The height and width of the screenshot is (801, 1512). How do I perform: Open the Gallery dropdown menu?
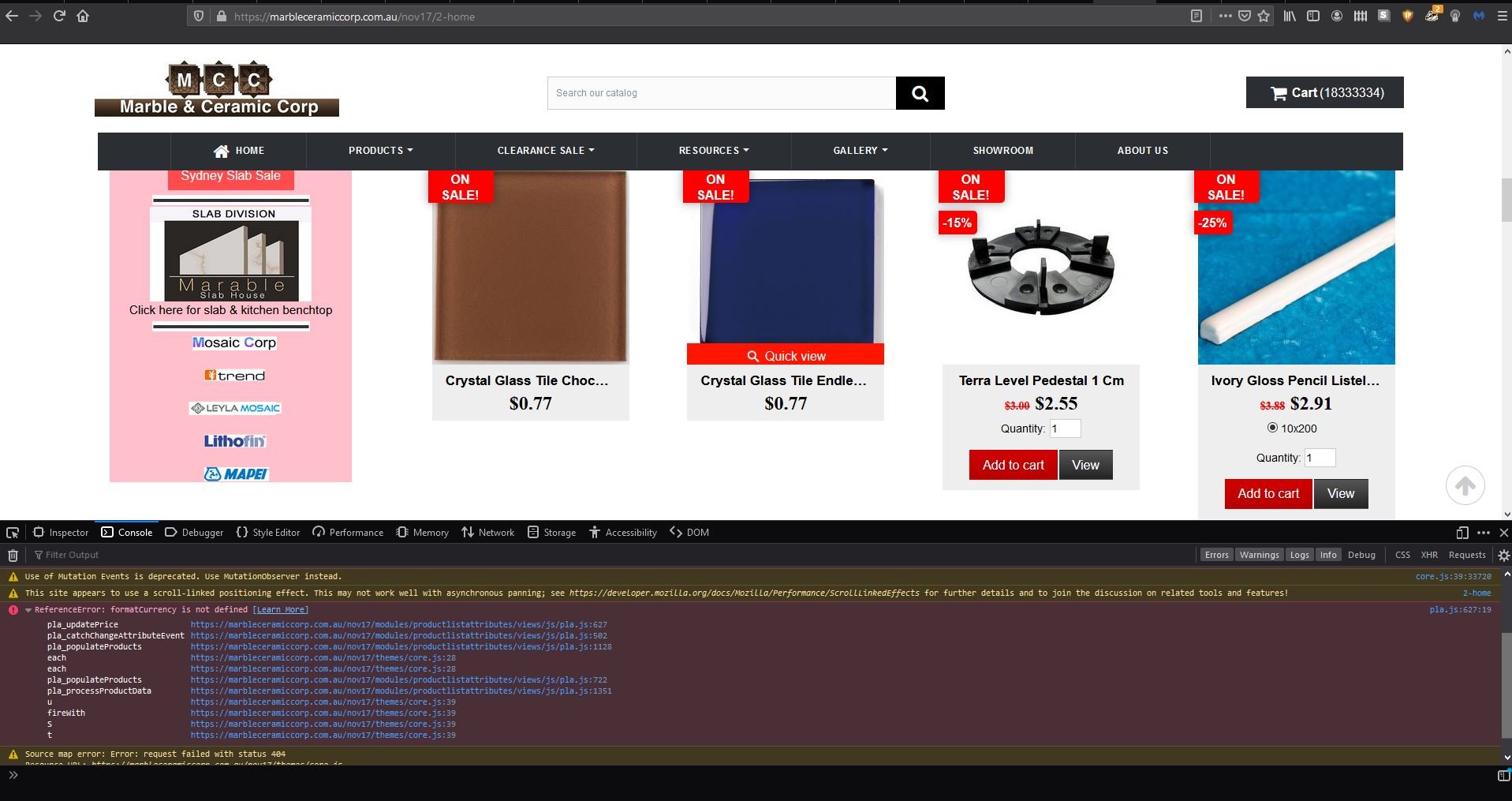(861, 151)
